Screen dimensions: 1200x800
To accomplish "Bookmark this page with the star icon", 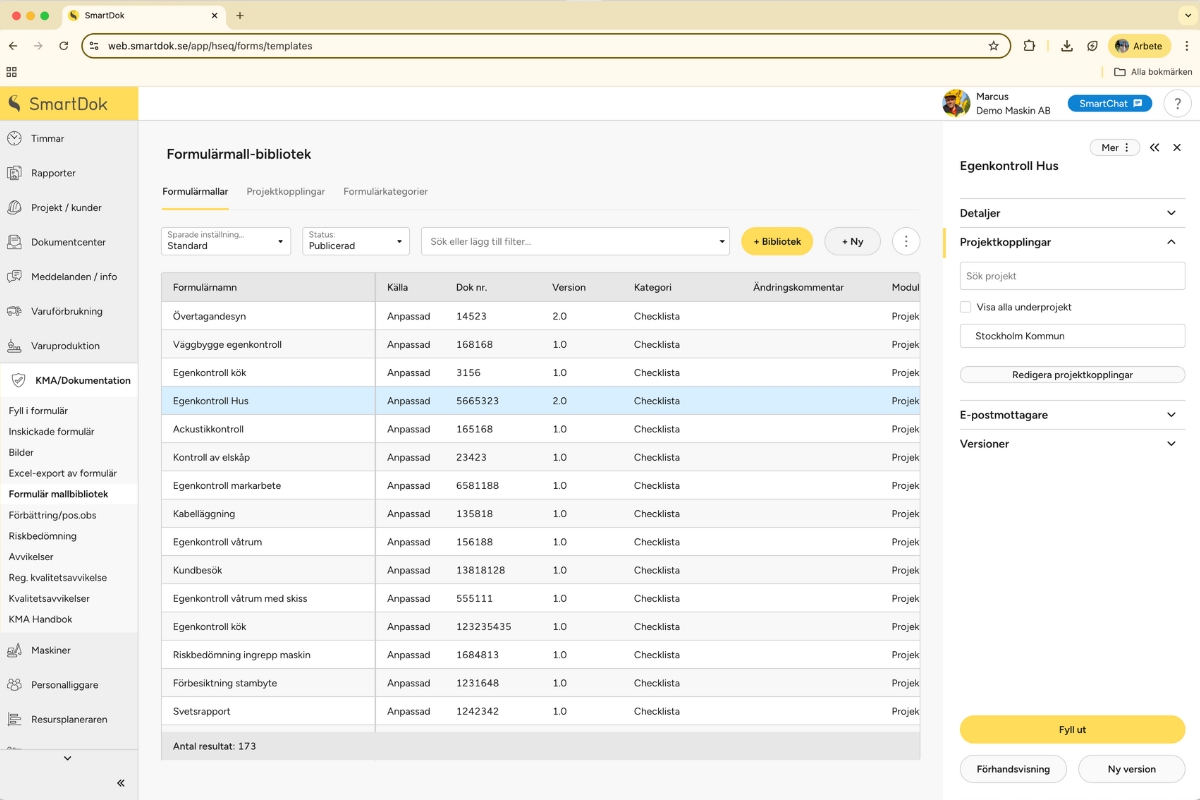I will (993, 46).
